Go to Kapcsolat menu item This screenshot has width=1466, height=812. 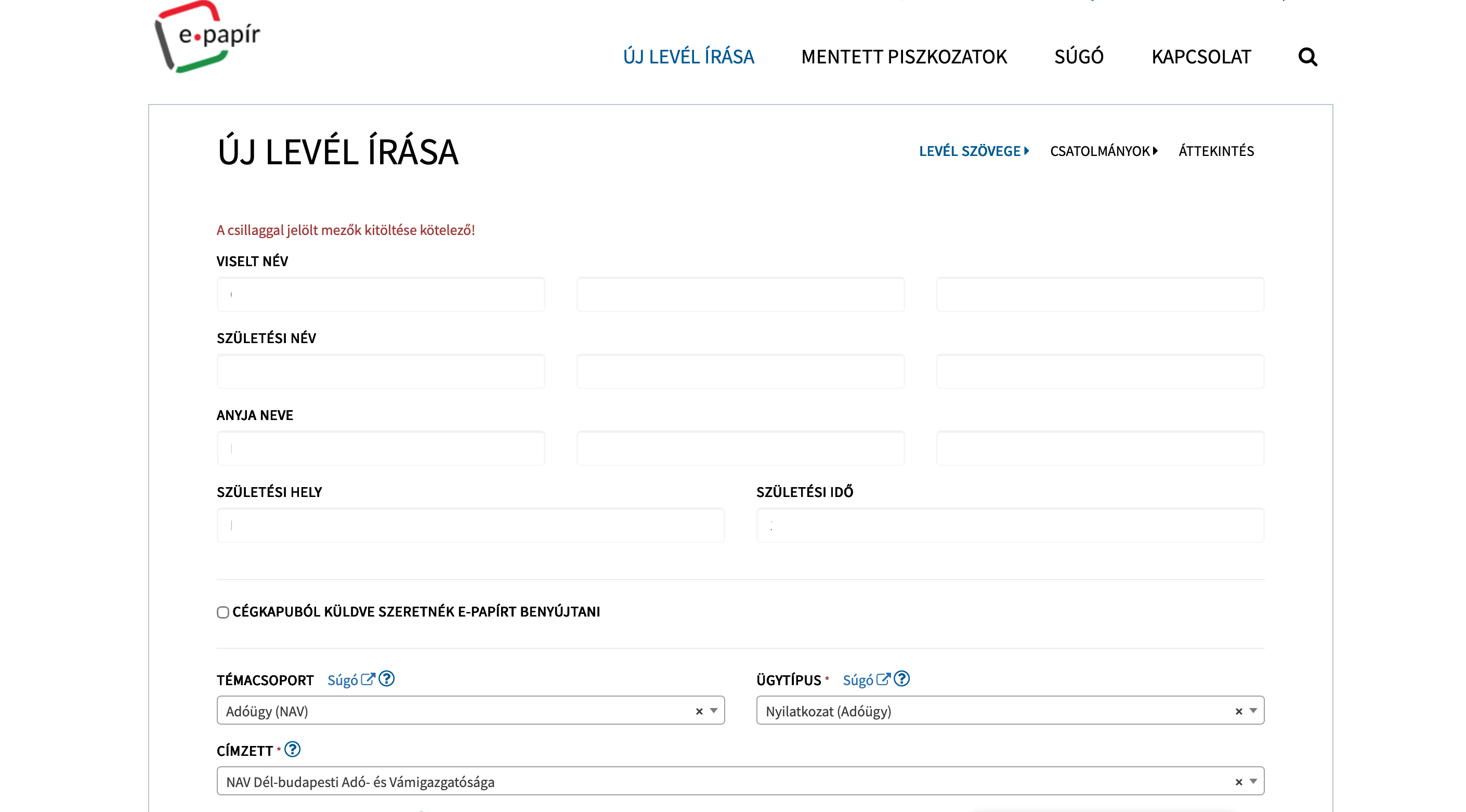pos(1201,57)
